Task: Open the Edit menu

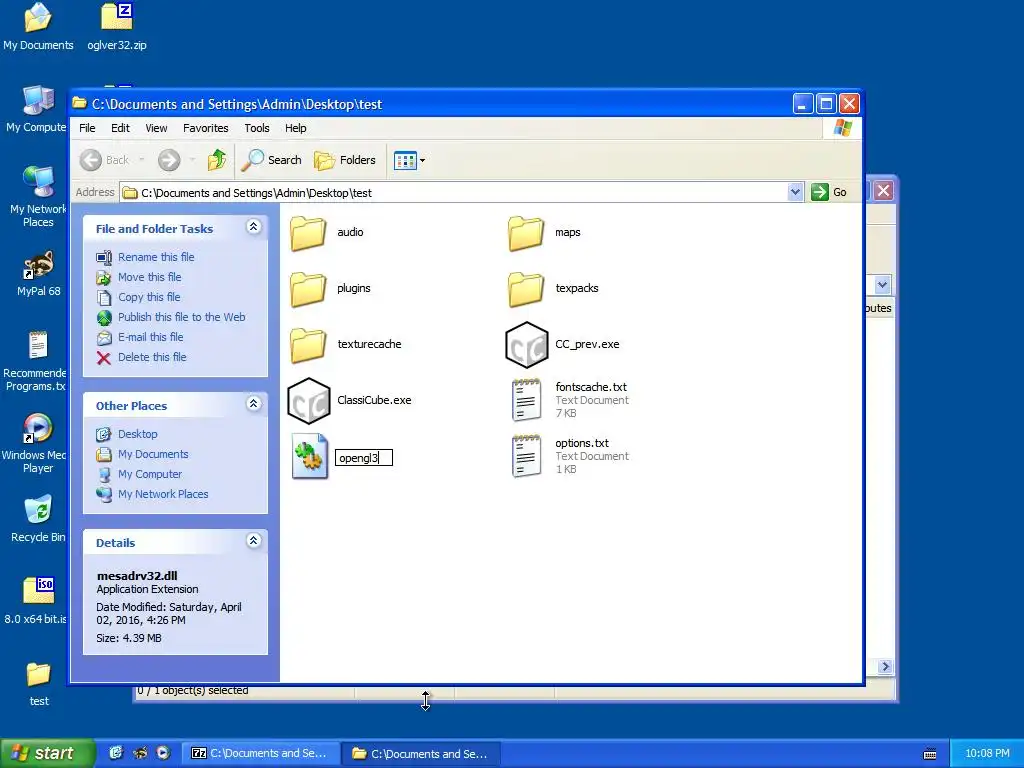Action: (120, 128)
